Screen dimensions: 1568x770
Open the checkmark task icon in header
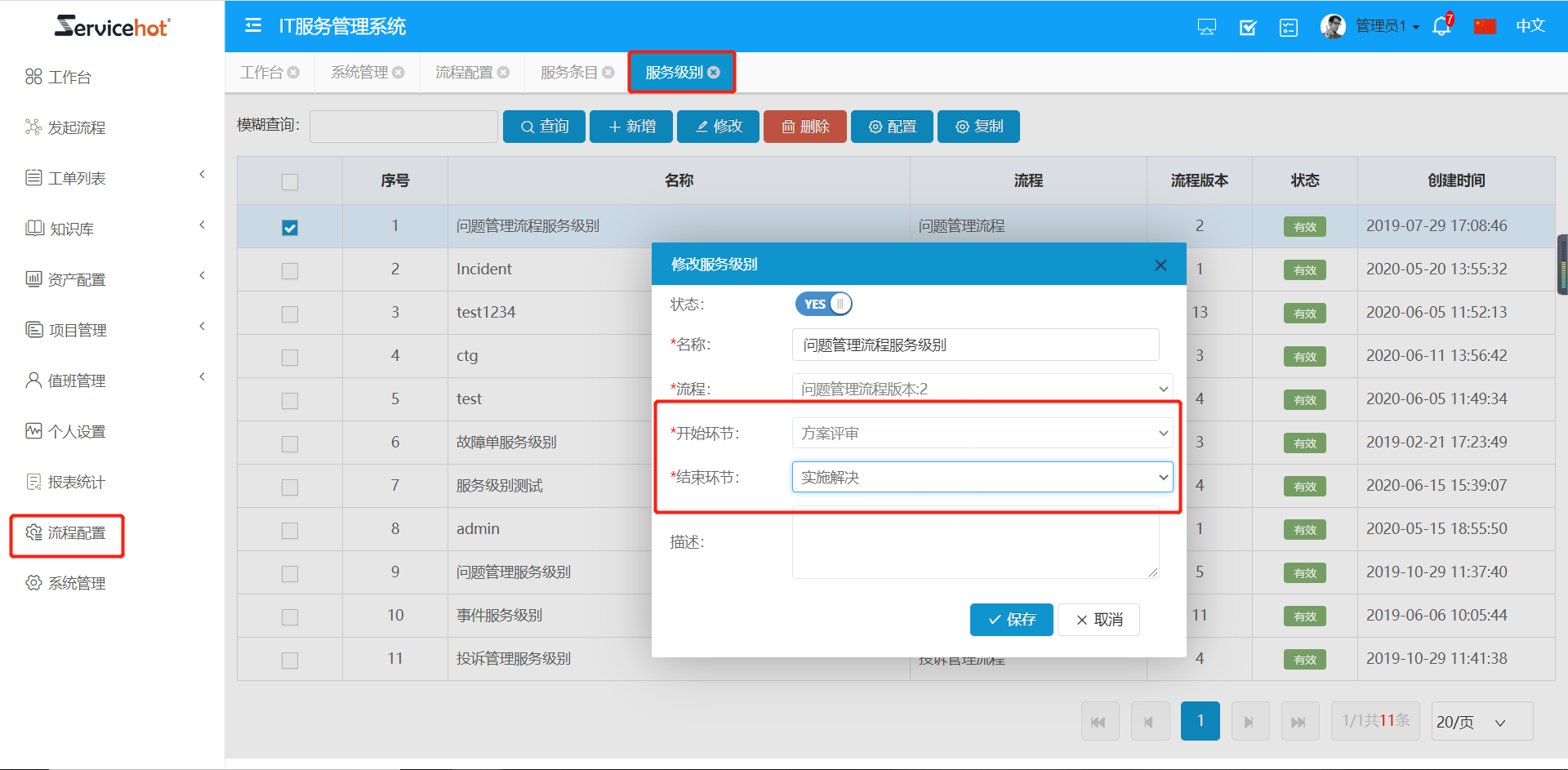1248,28
